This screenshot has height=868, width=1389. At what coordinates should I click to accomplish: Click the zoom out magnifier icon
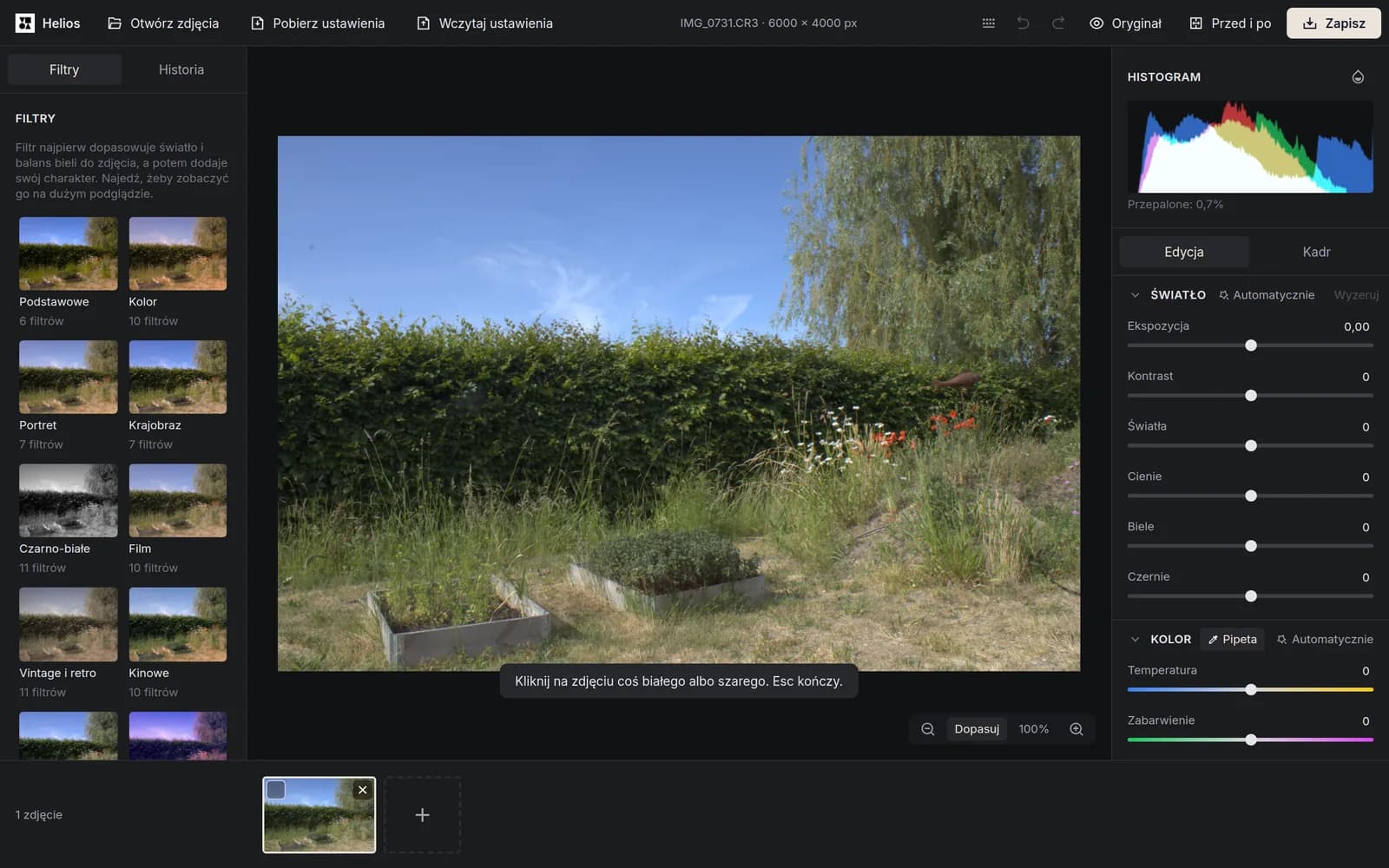point(928,729)
